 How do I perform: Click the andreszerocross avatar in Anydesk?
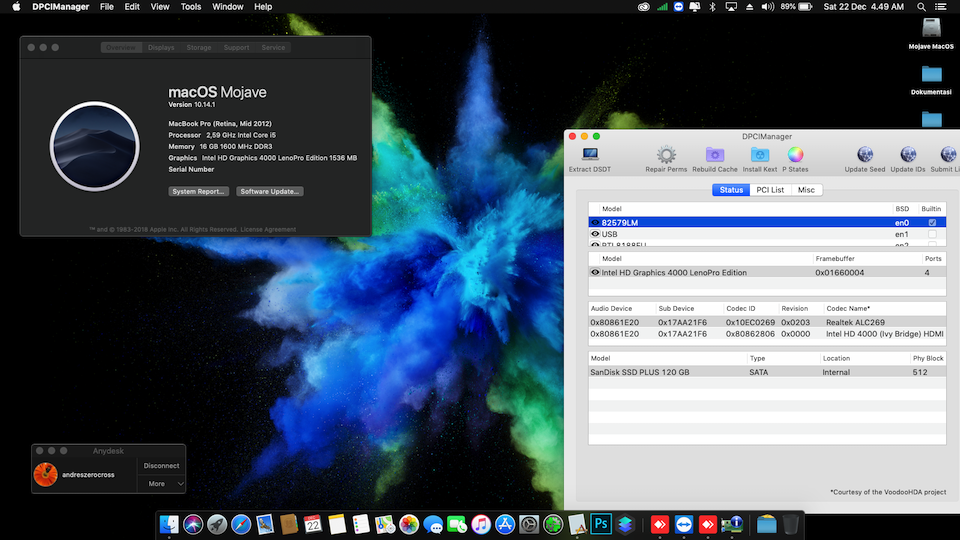click(x=45, y=474)
